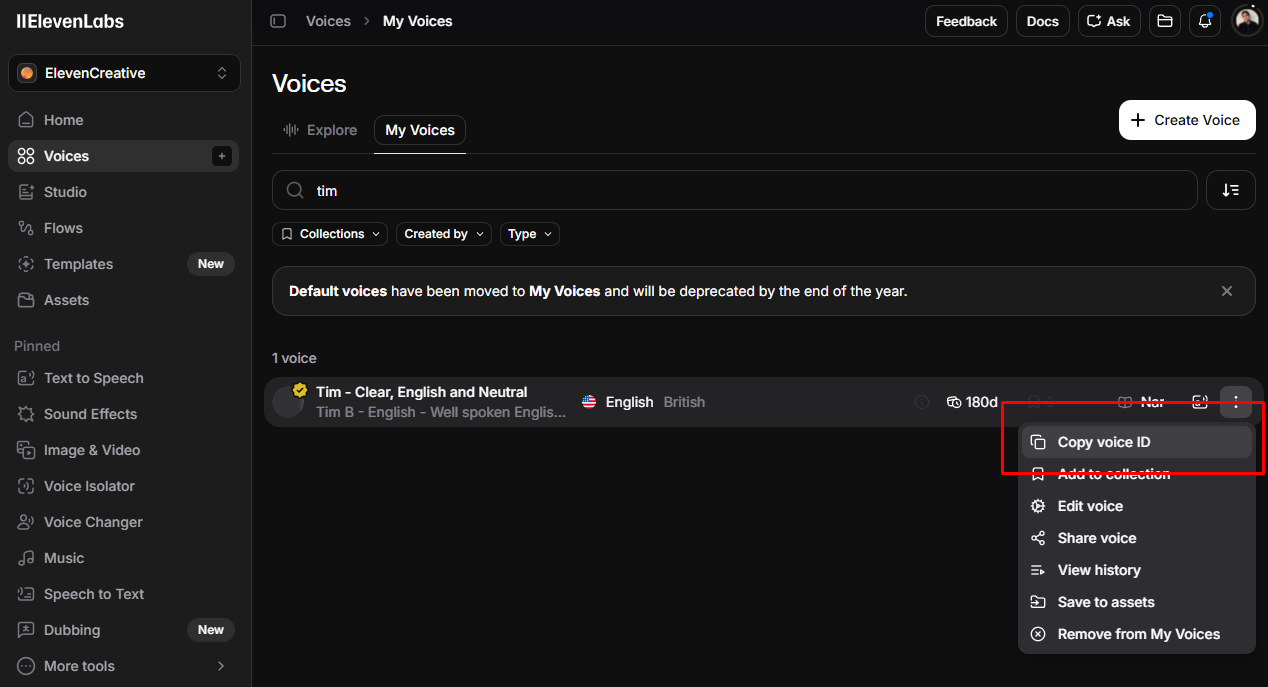Open pinned Sound Effects
The width and height of the screenshot is (1268, 687).
[124, 414]
